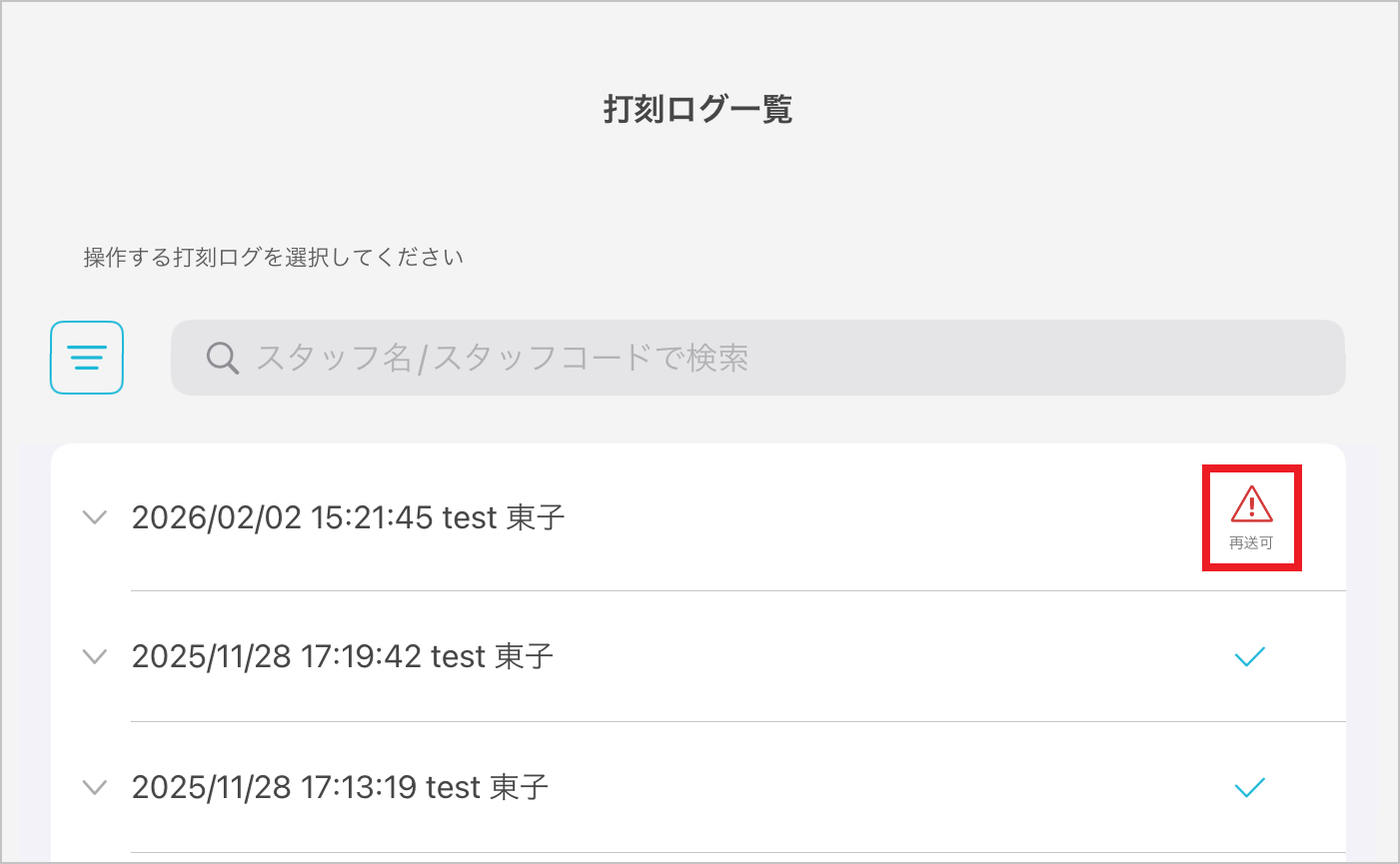
Task: Click the 15:21:45 time text
Action: click(x=372, y=517)
